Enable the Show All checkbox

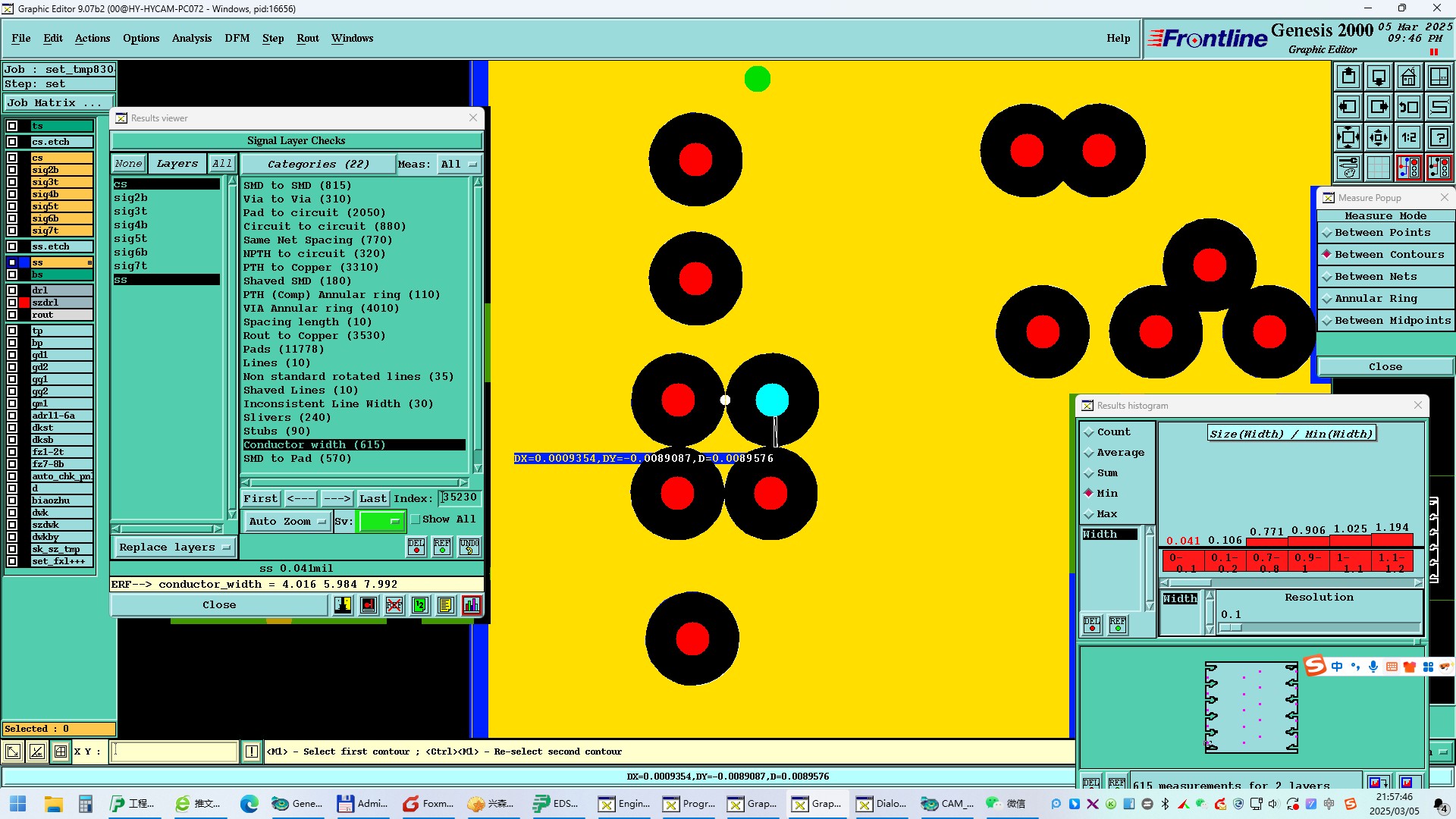pos(416,519)
